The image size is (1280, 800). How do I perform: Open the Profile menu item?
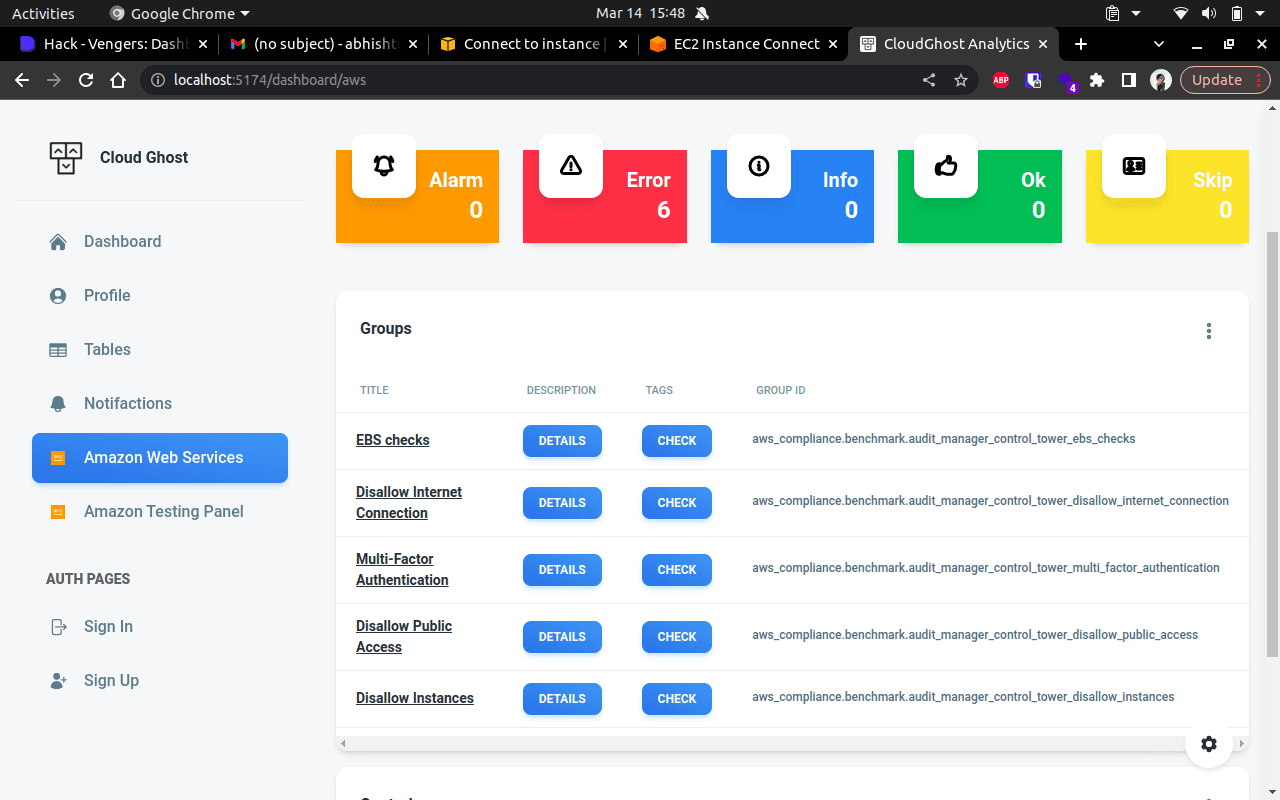160,296
